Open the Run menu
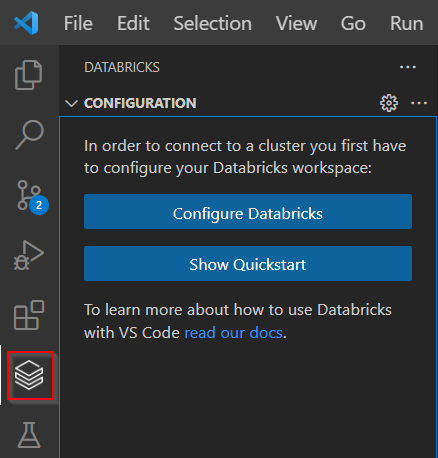The image size is (438, 458). point(407,23)
